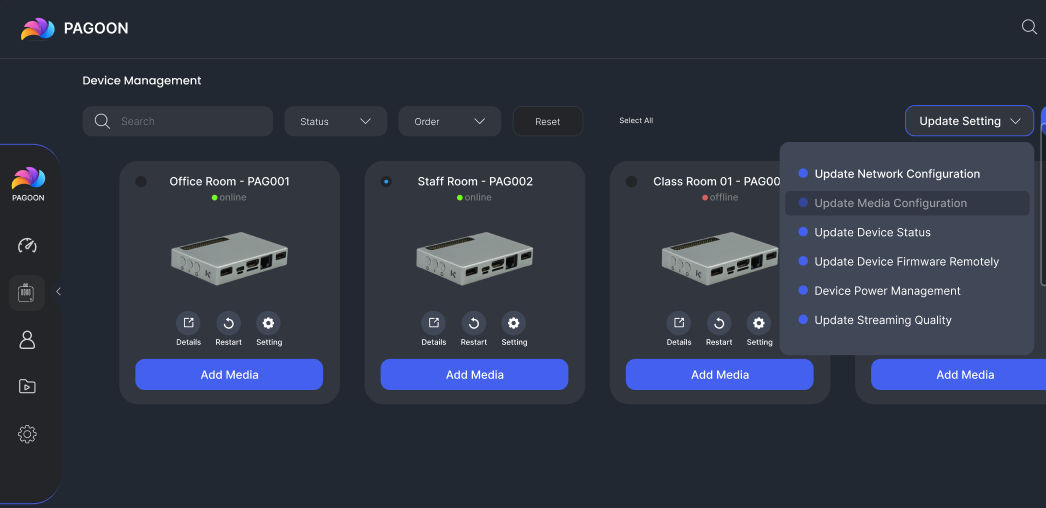Choose Update Device Firmware Remotely option
This screenshot has width=1046, height=508.
(906, 262)
